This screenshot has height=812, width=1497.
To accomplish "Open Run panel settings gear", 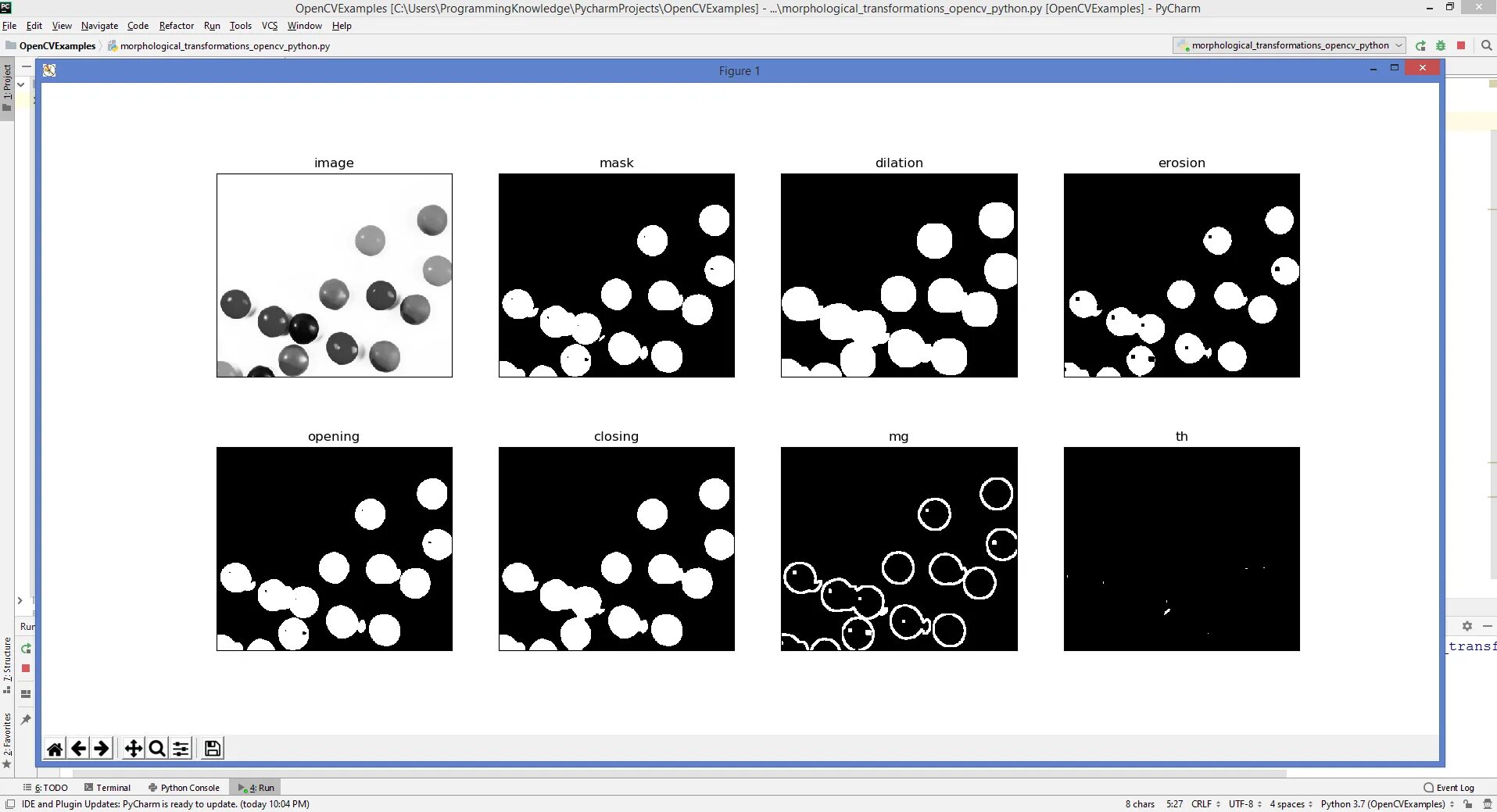I will click(x=1467, y=626).
